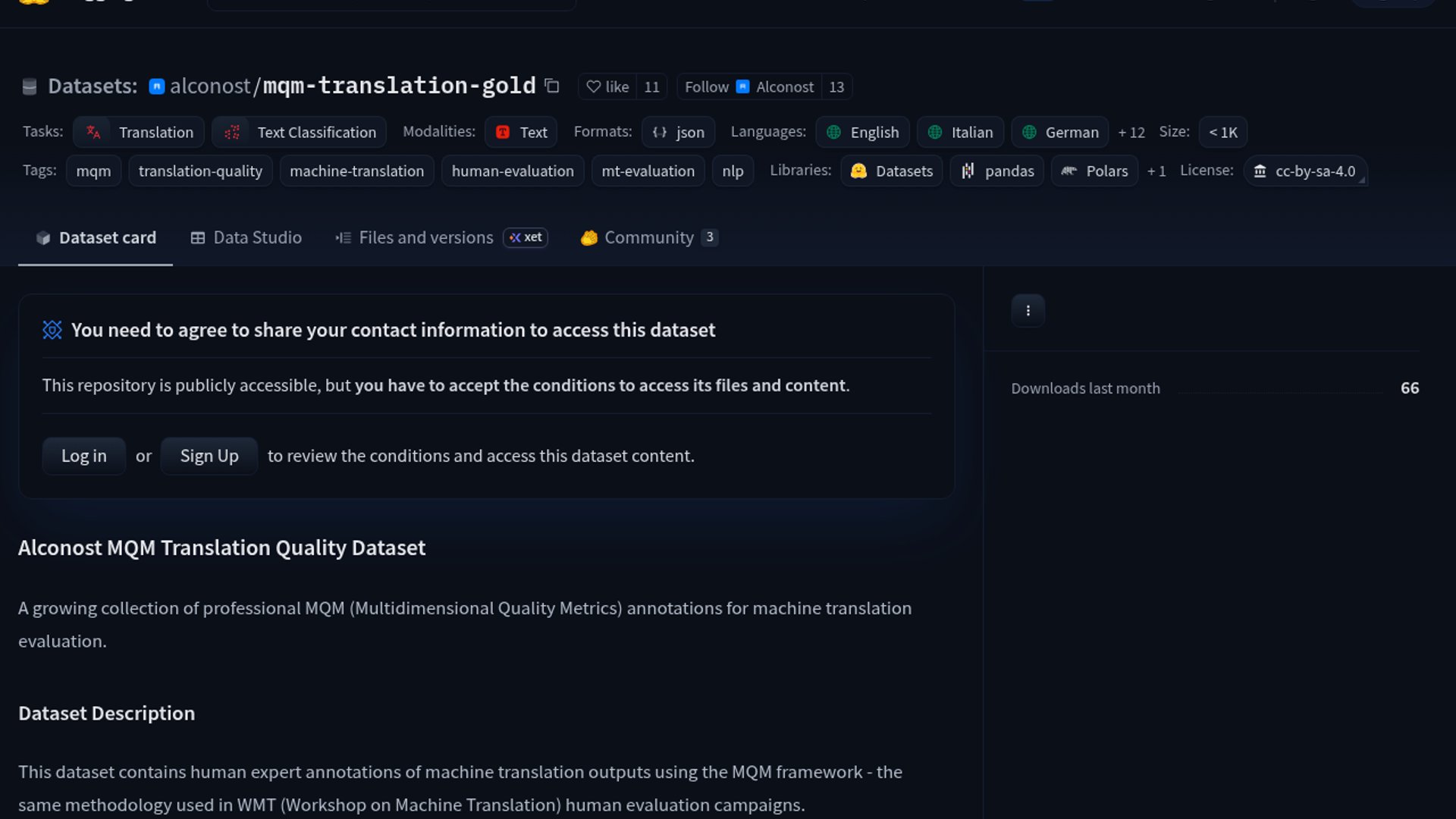
Task: Open the three-dot options menu
Action: coord(1028,311)
